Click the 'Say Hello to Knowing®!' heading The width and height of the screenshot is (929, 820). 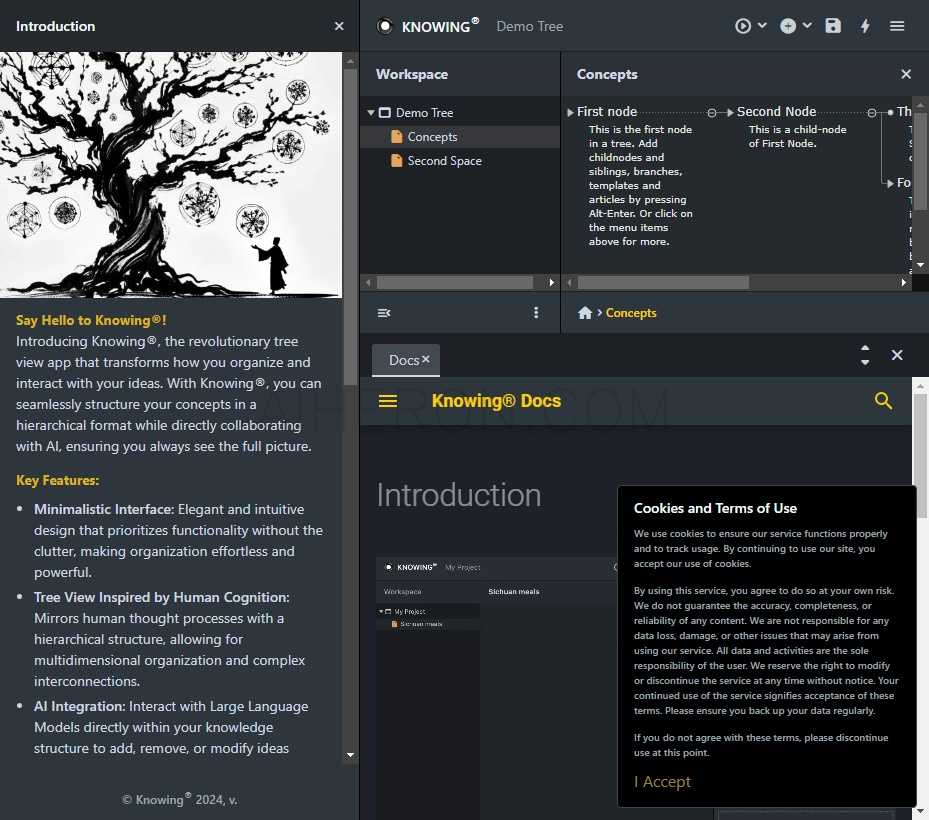(91, 321)
